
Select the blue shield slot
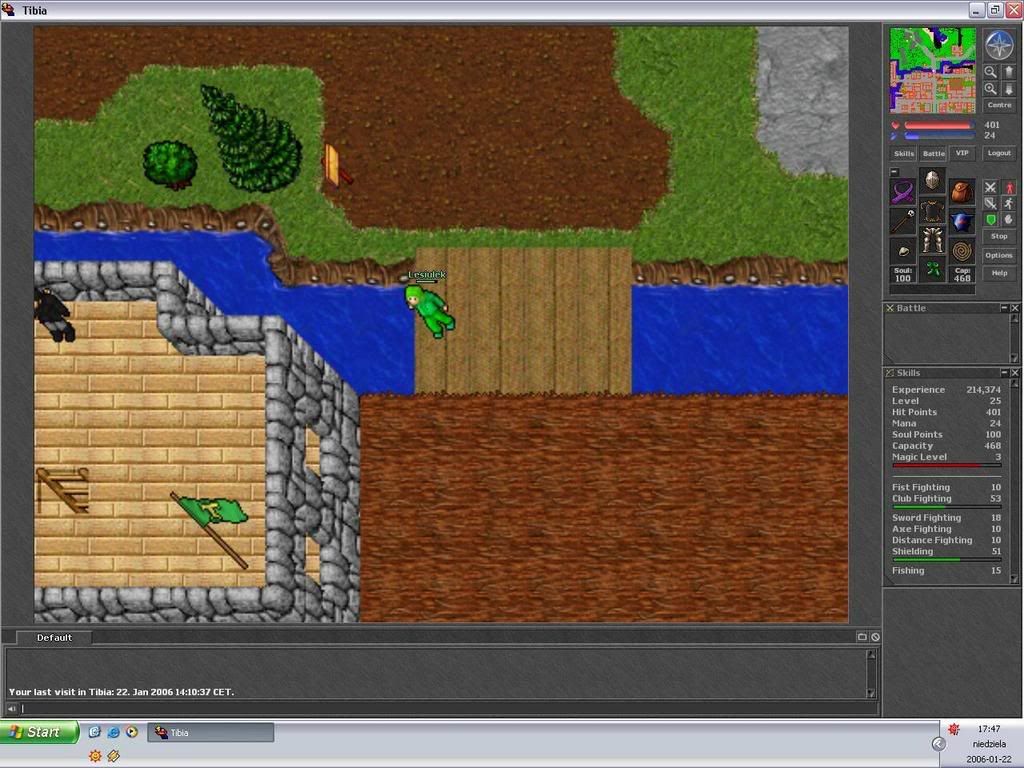click(962, 221)
